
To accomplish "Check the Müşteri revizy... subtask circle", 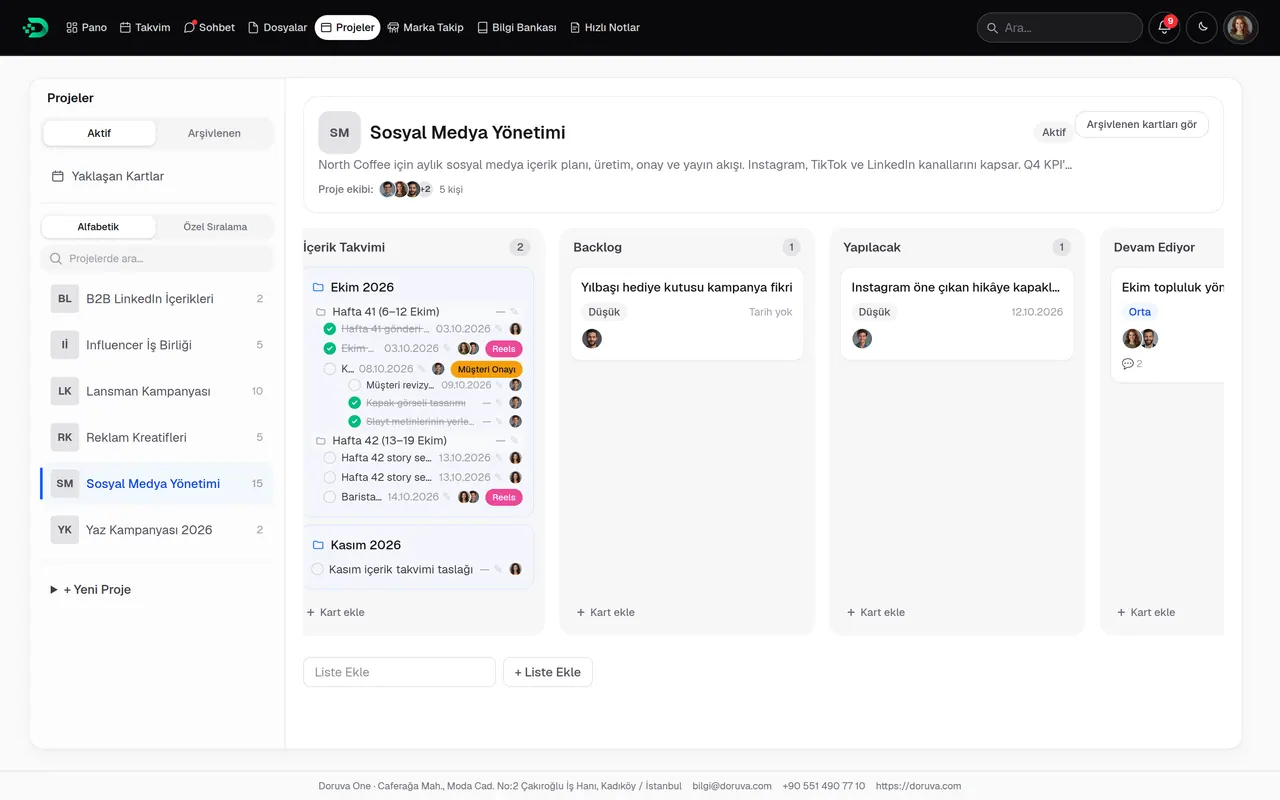I will pos(355,385).
